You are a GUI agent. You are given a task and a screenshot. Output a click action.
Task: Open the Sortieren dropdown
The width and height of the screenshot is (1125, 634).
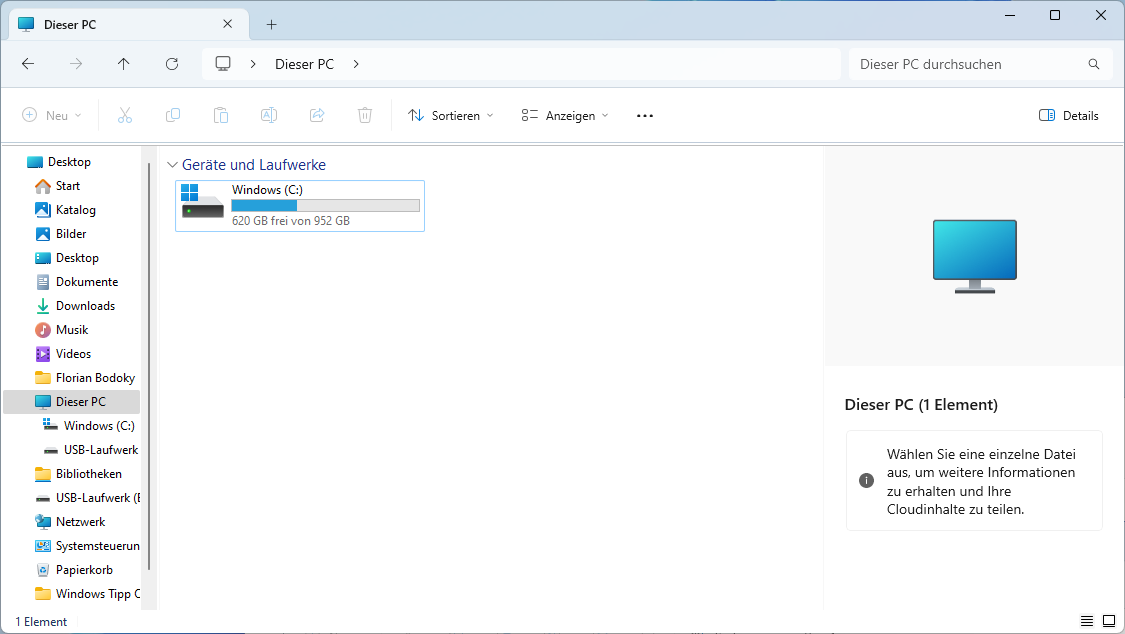[451, 115]
